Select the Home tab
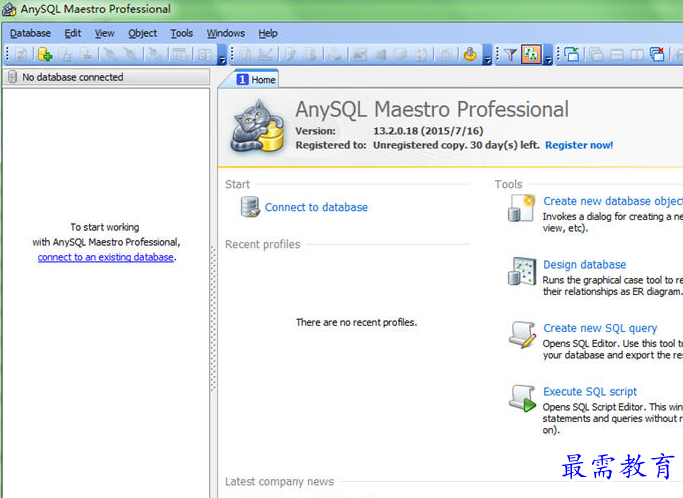This screenshot has height=498, width=683. pos(256,79)
